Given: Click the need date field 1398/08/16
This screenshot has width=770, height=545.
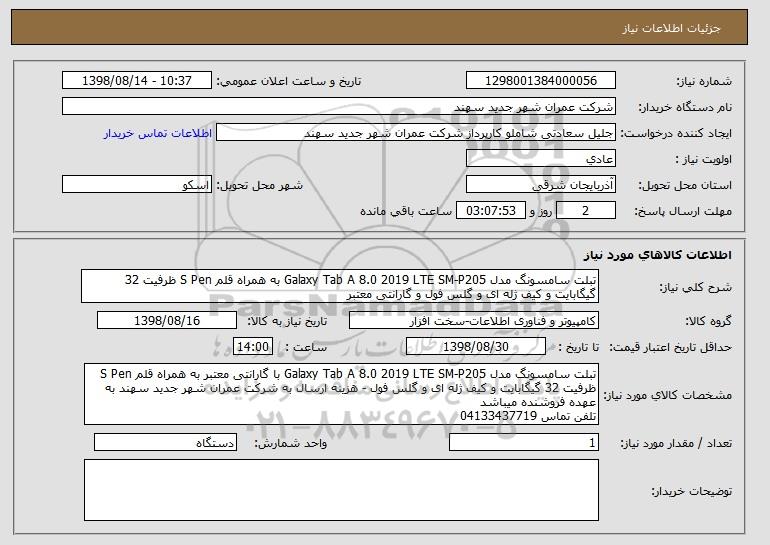Looking at the screenshot, I should (x=167, y=321).
